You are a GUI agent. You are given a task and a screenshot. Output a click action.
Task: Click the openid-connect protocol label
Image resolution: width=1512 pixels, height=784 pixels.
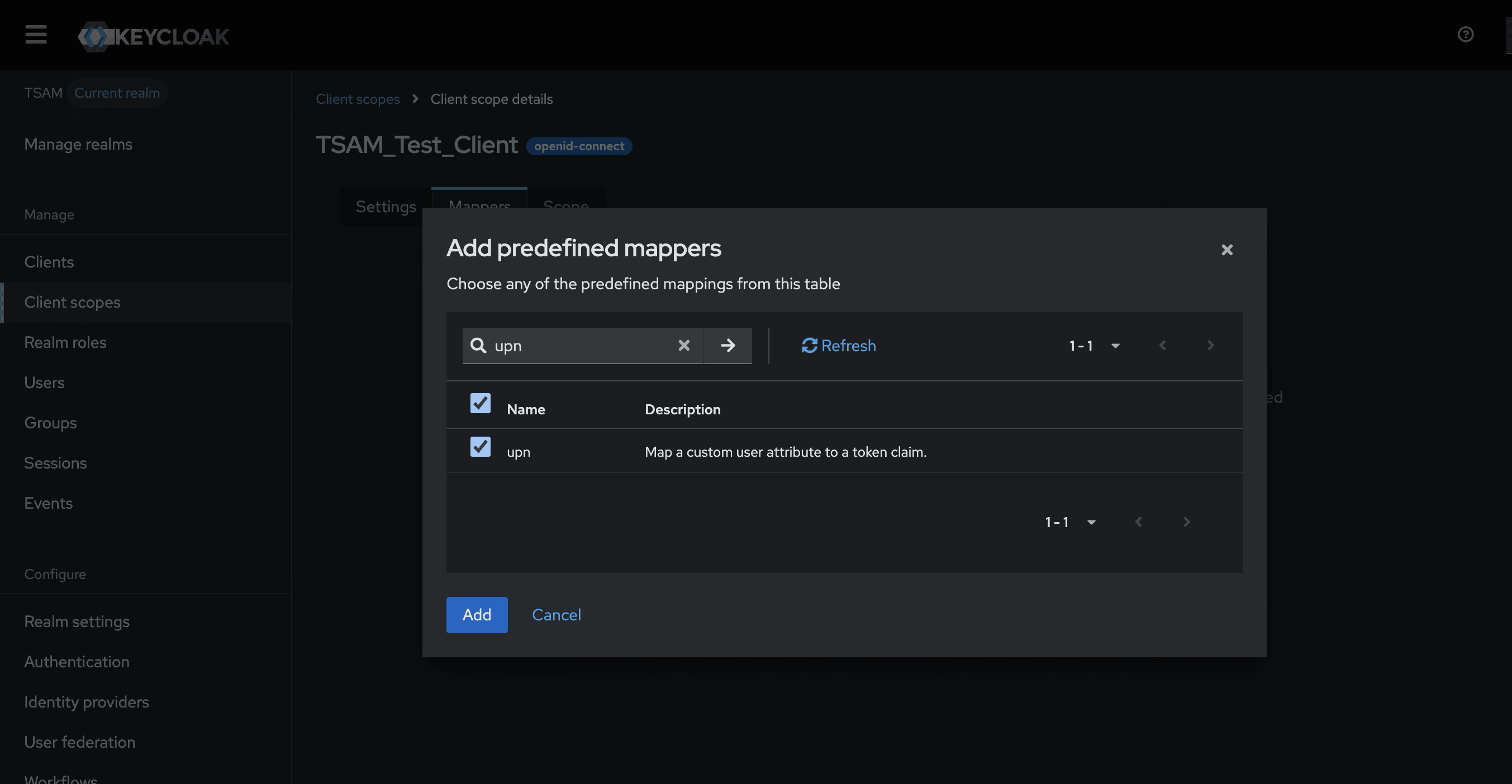579,146
